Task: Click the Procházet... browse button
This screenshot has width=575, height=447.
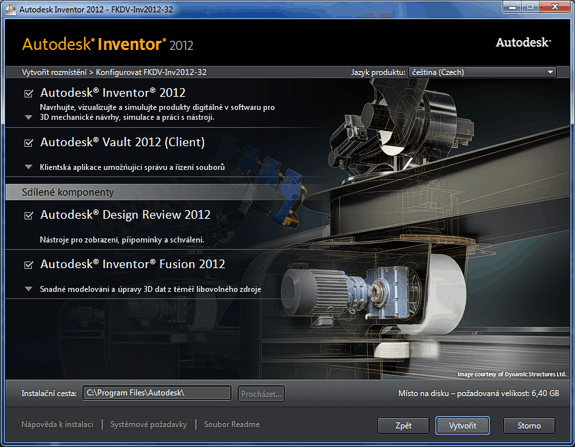Action: pyautogui.click(x=261, y=394)
